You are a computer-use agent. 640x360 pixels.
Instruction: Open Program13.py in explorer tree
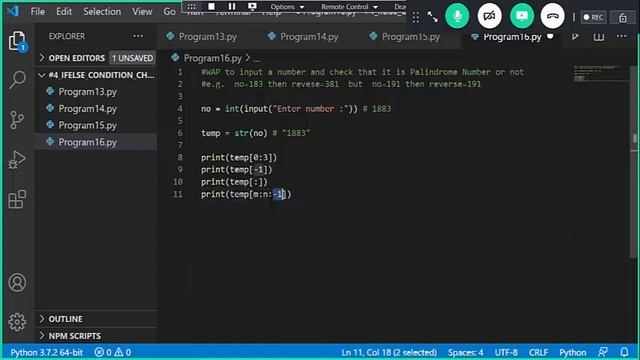click(x=96, y=92)
